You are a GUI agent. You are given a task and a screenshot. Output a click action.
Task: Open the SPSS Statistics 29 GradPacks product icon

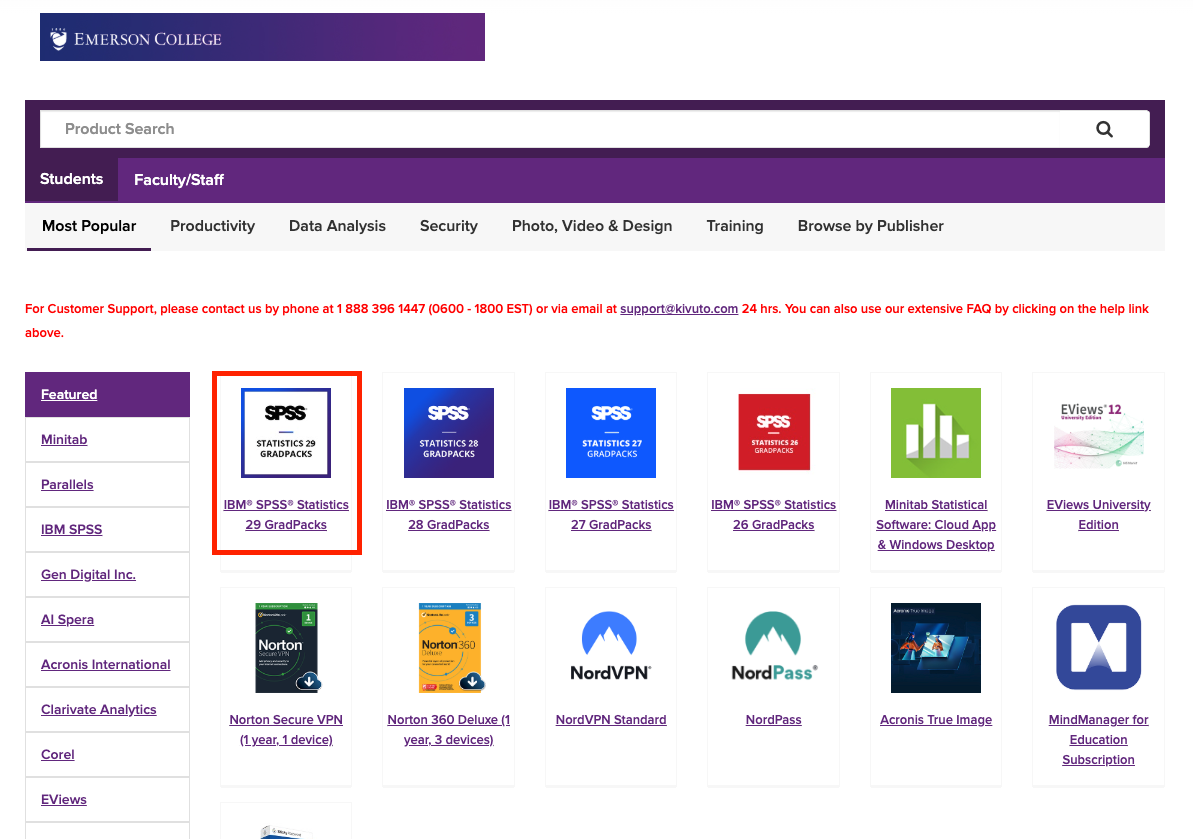pyautogui.click(x=286, y=432)
